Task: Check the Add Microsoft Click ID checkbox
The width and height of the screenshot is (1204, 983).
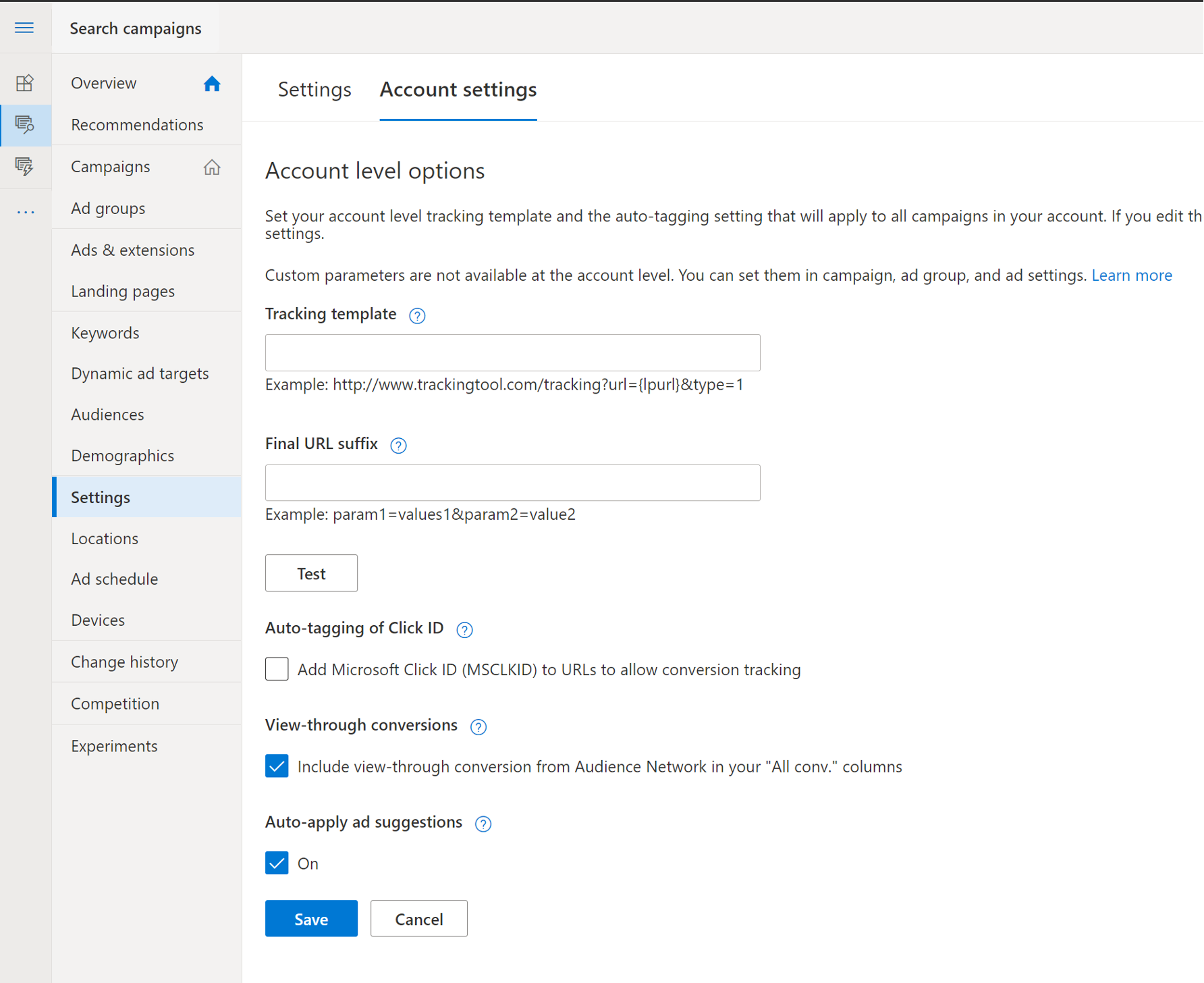Action: pos(277,669)
